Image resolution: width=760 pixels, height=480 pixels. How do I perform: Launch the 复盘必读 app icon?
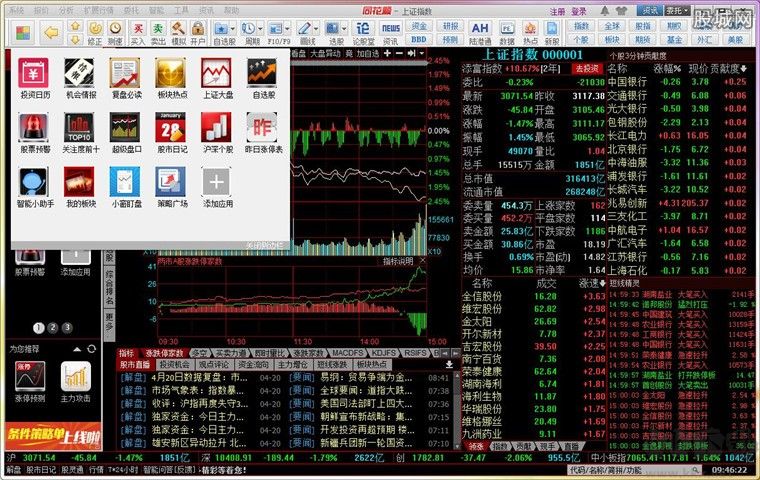tap(125, 73)
